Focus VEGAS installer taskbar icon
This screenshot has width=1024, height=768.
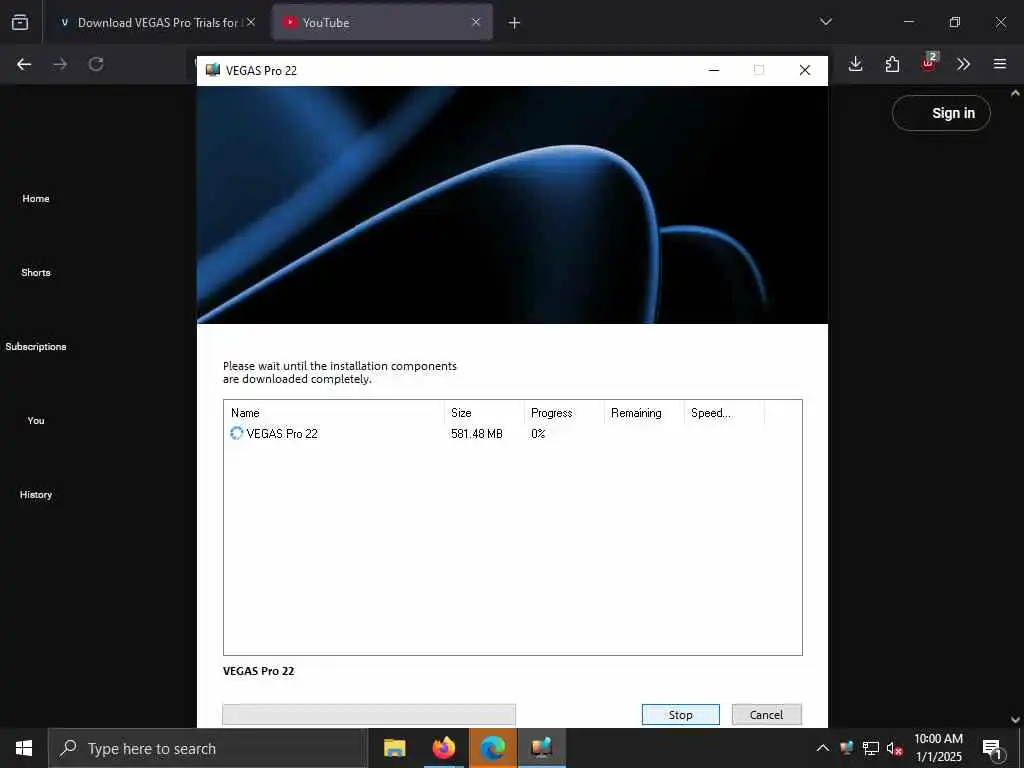542,748
